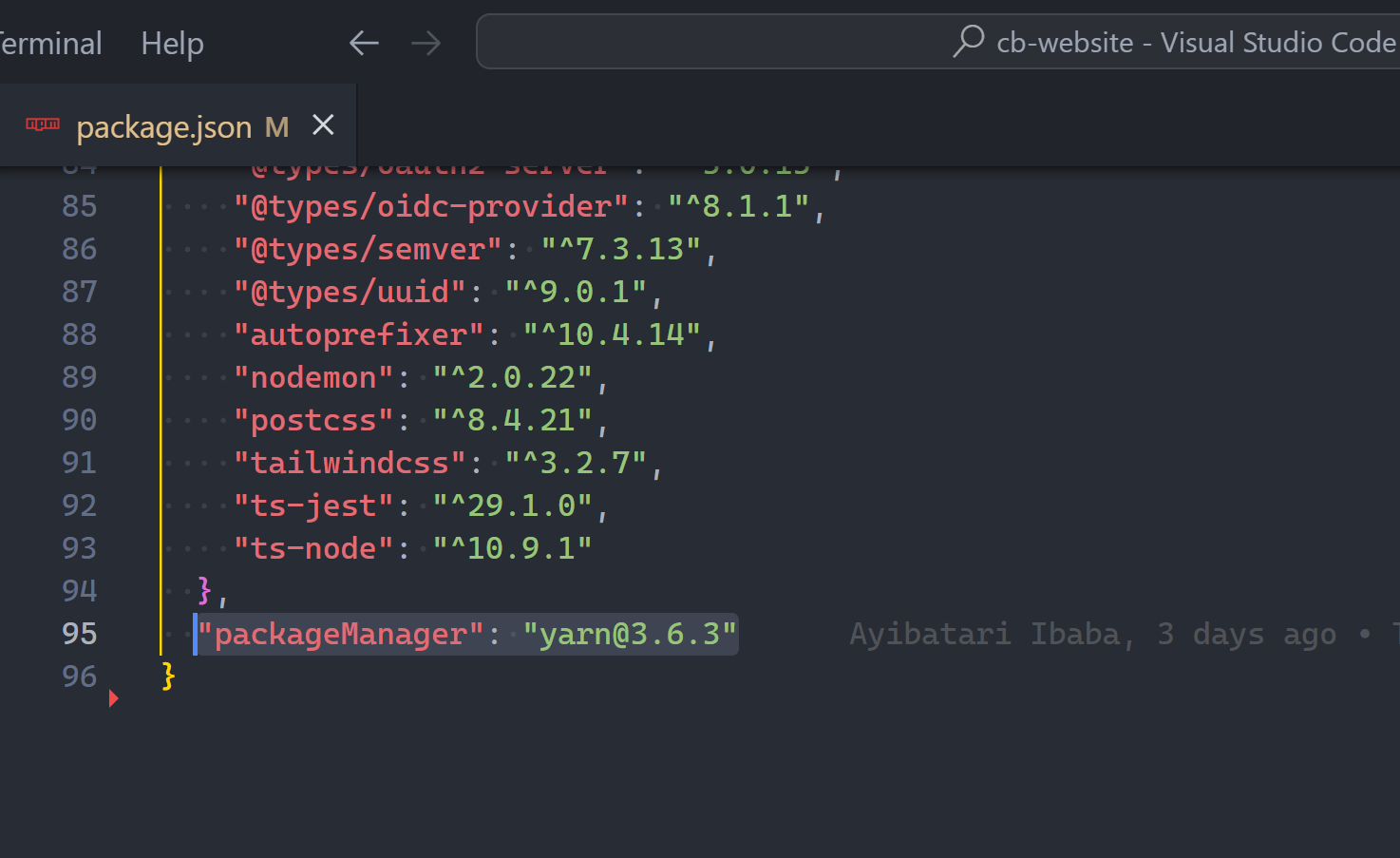The width and height of the screenshot is (1400, 858).
Task: Click line number 95 in the gutter
Action: coord(79,633)
